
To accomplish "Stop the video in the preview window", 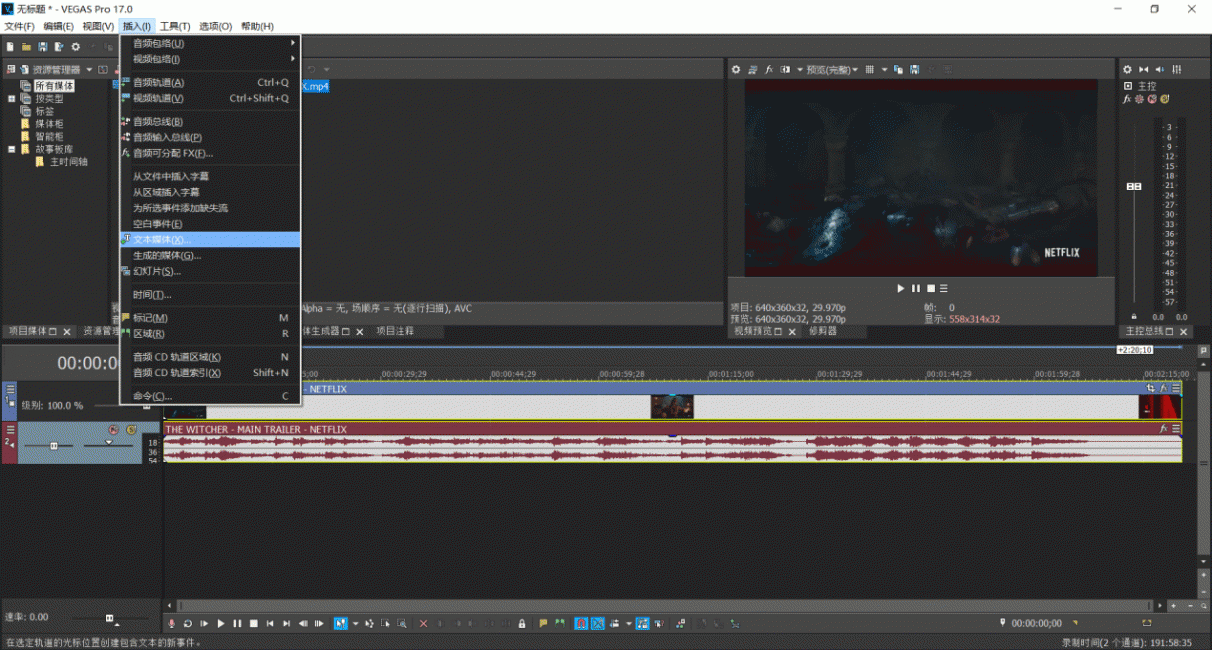I will (930, 288).
